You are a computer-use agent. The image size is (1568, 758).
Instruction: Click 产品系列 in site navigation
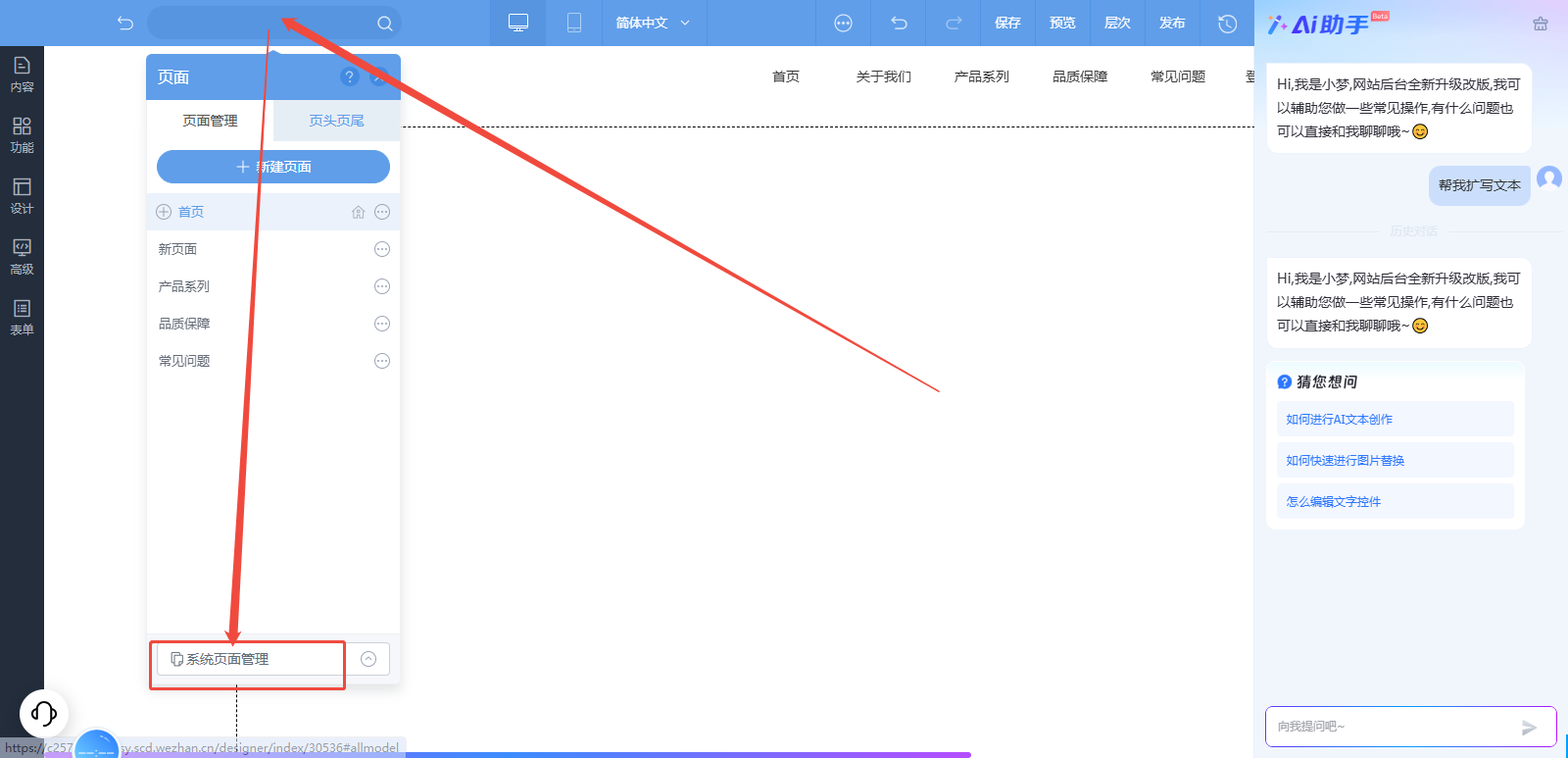click(x=982, y=76)
